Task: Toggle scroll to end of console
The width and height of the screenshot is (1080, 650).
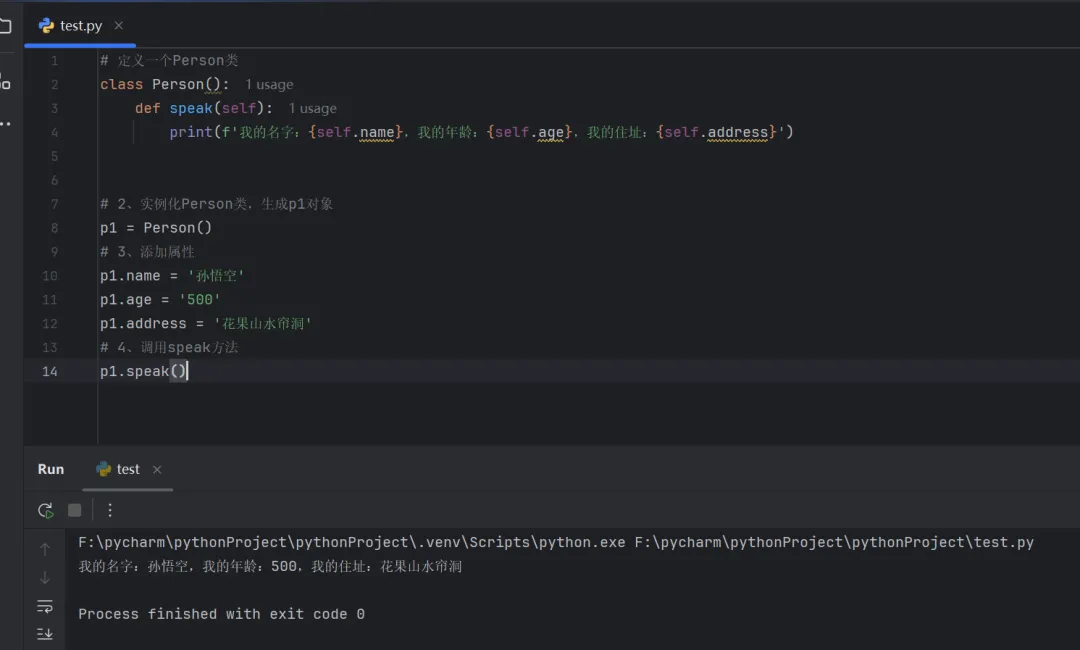Action: click(45, 633)
